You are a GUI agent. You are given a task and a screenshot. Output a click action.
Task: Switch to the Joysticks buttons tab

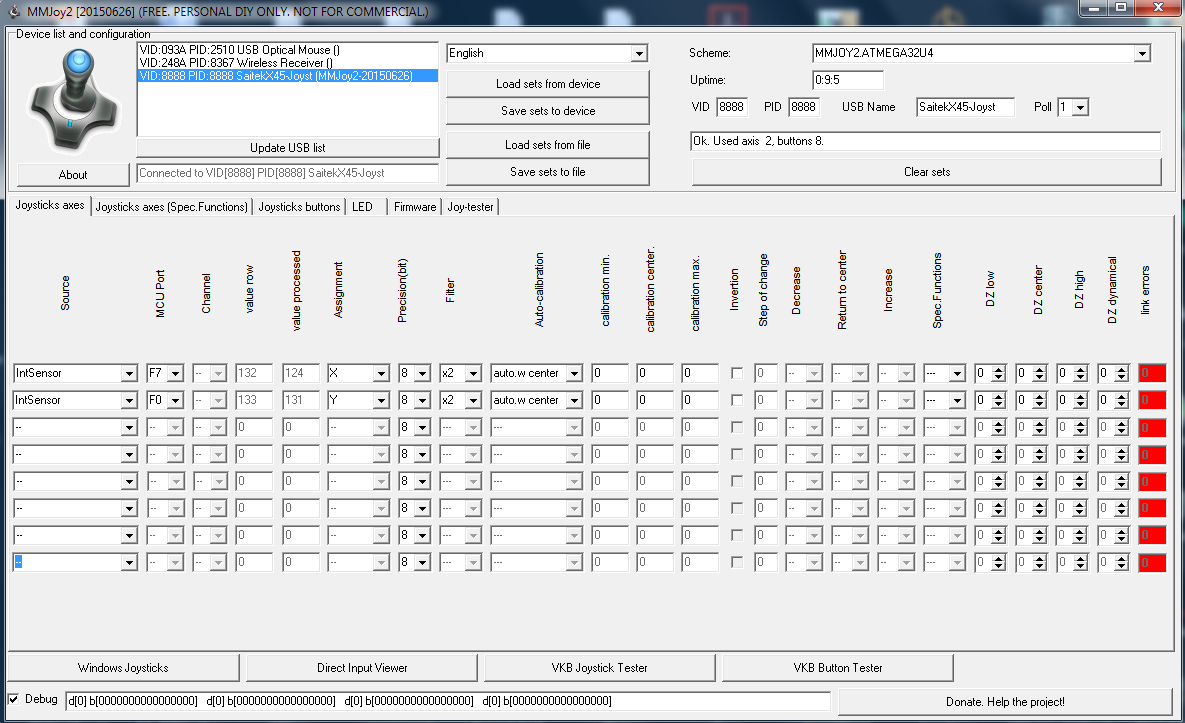(300, 207)
